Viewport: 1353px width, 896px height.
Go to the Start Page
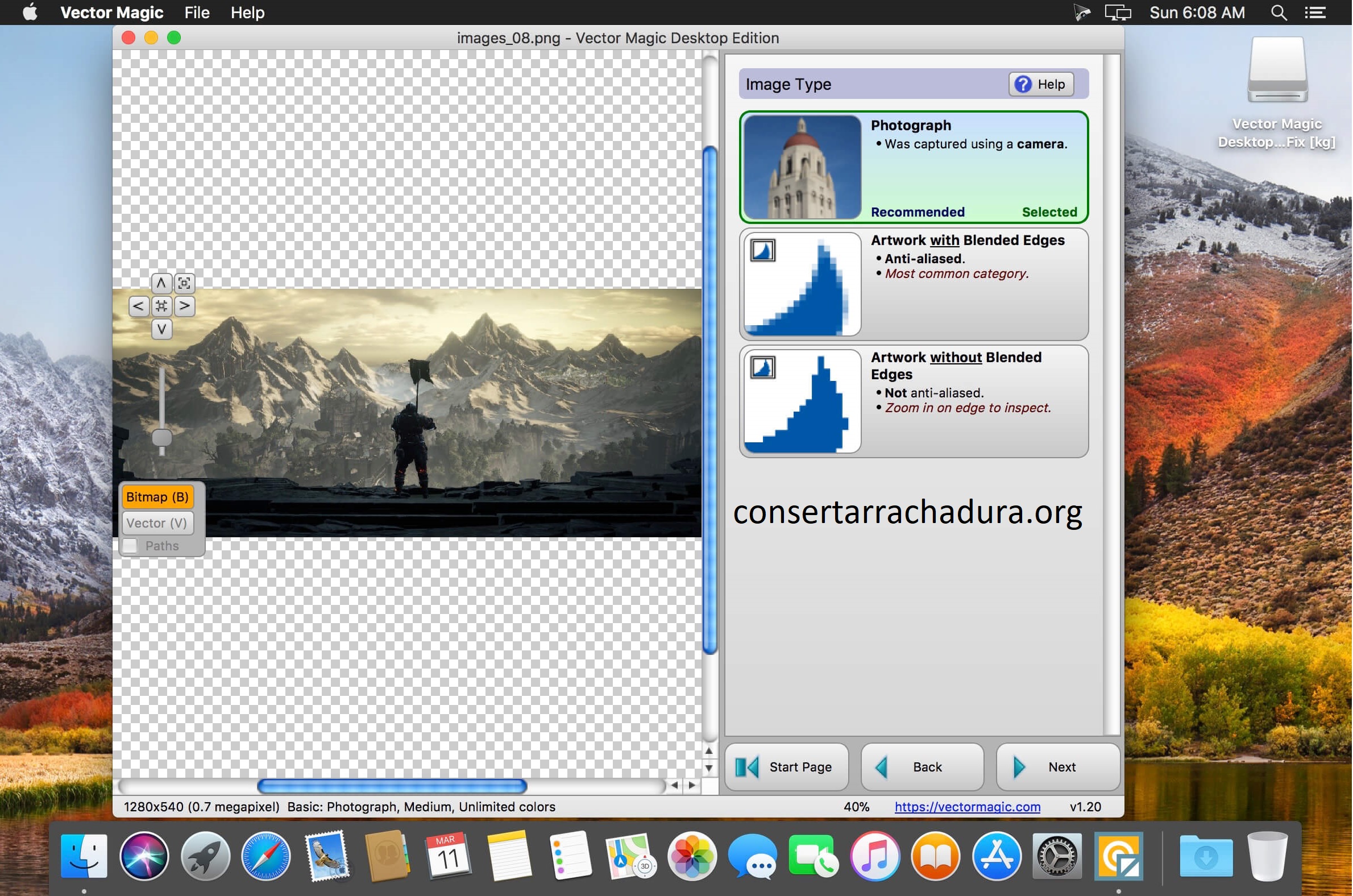(x=787, y=767)
